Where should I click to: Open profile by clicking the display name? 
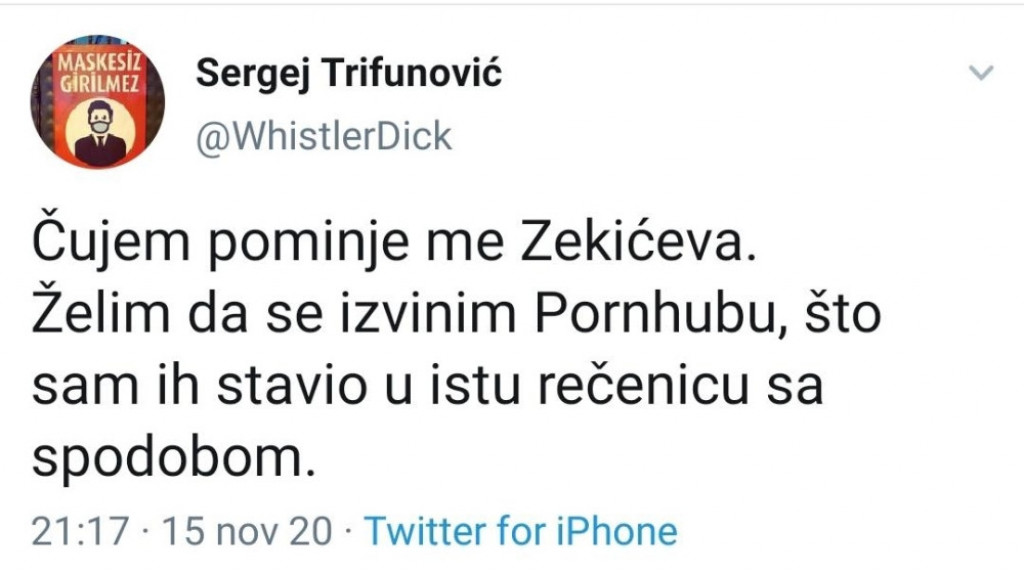pos(348,71)
